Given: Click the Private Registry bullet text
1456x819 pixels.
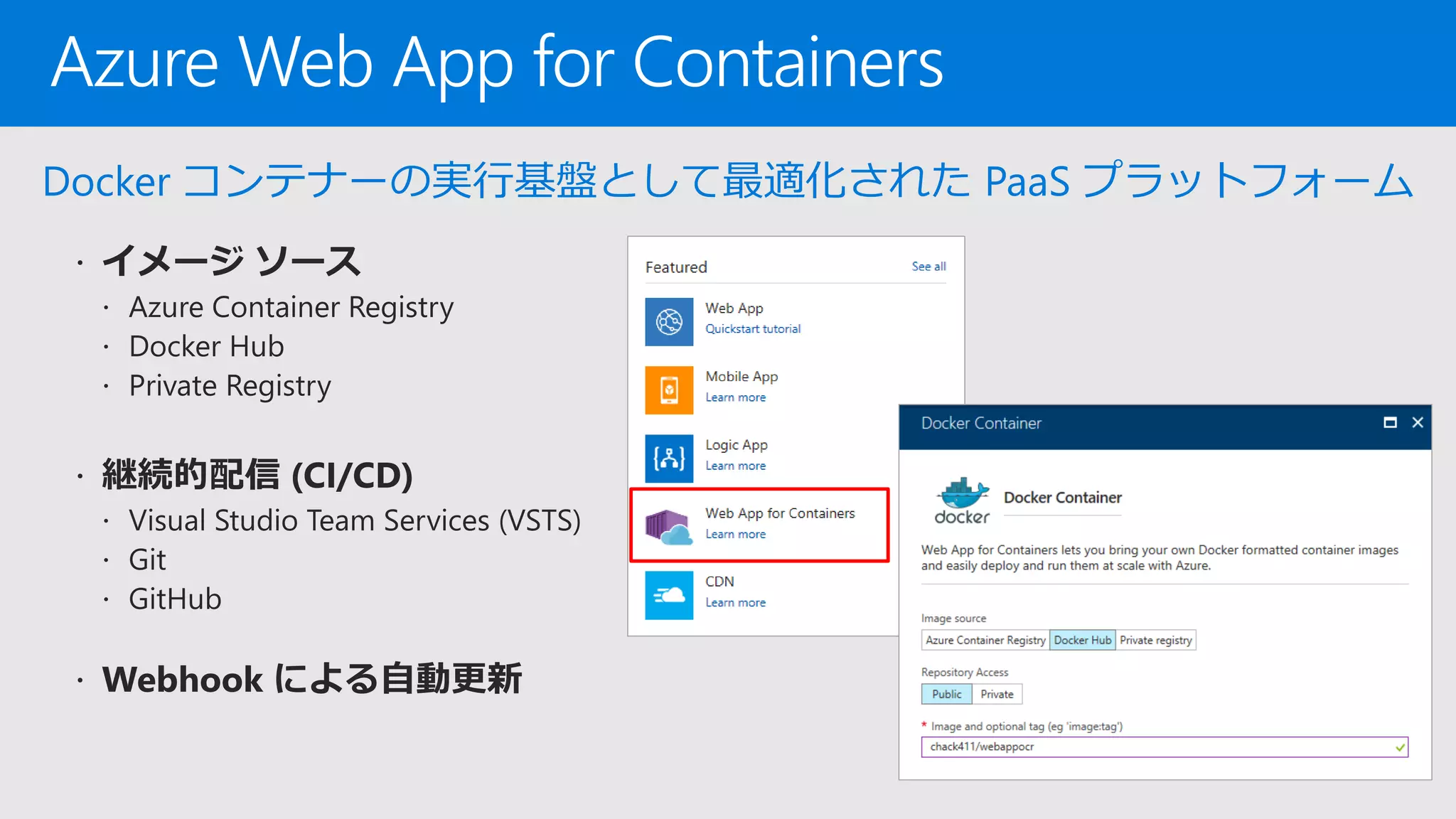Looking at the screenshot, I should click(230, 386).
